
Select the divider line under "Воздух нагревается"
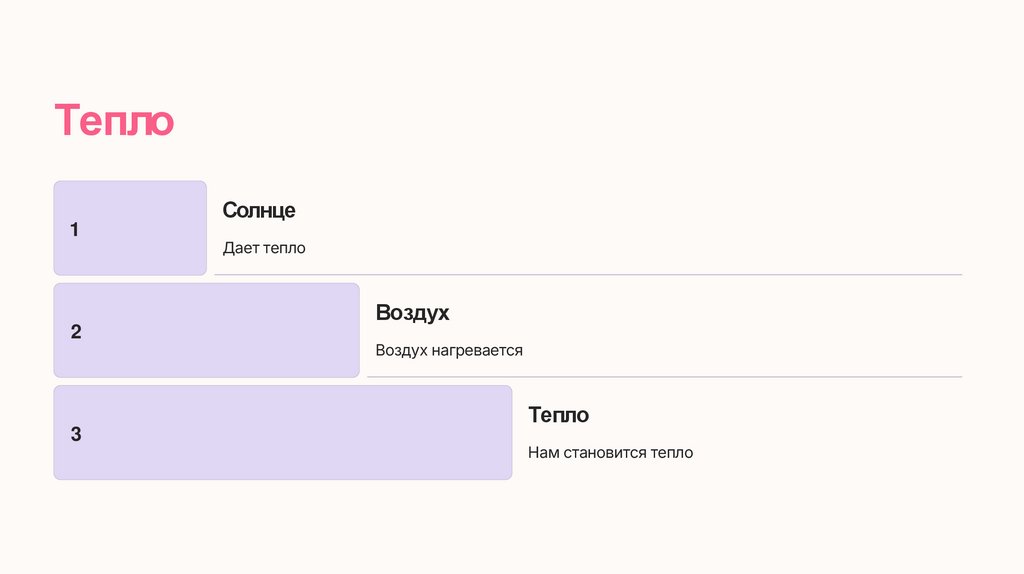pos(664,376)
